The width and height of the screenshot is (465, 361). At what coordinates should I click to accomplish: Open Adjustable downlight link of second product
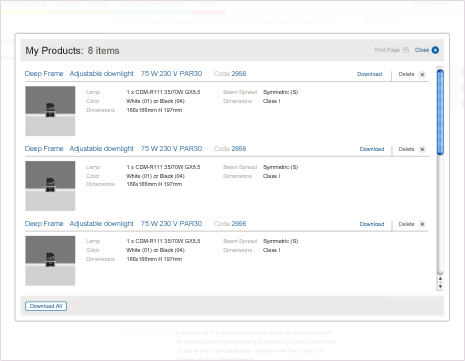tap(101, 149)
